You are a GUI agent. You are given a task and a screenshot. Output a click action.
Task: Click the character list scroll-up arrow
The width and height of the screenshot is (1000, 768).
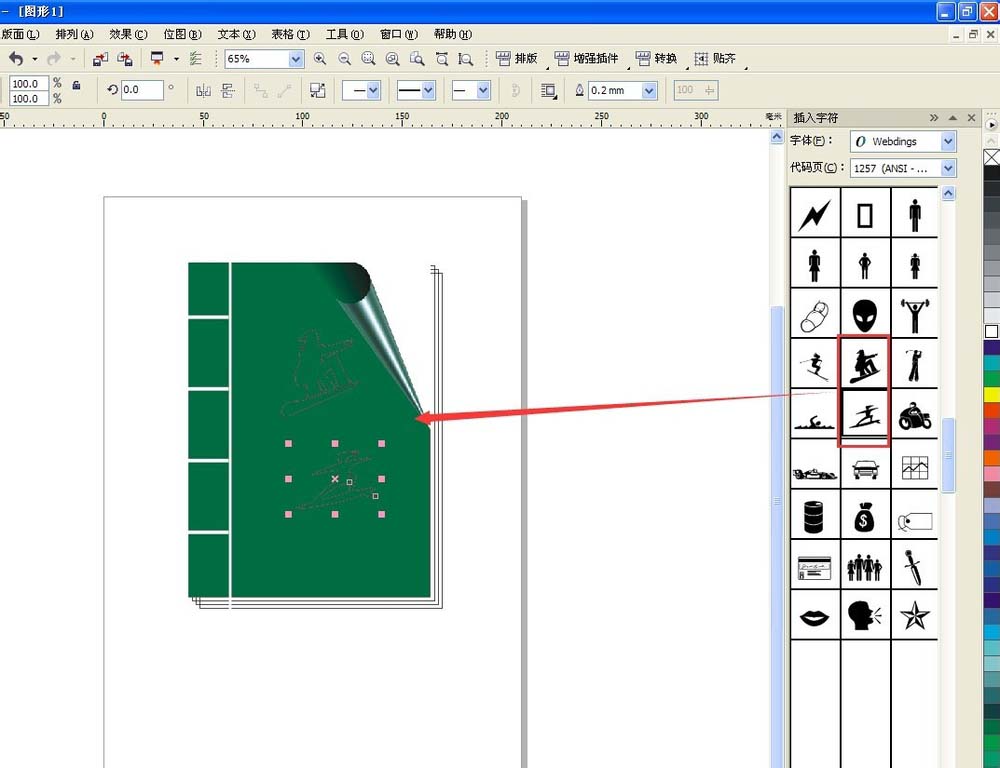click(948, 193)
